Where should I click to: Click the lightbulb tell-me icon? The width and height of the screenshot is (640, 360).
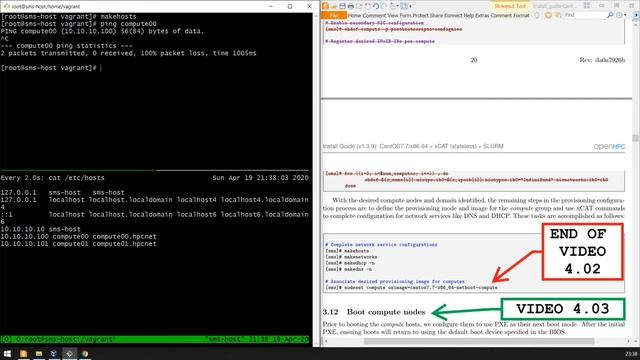click(x=537, y=16)
